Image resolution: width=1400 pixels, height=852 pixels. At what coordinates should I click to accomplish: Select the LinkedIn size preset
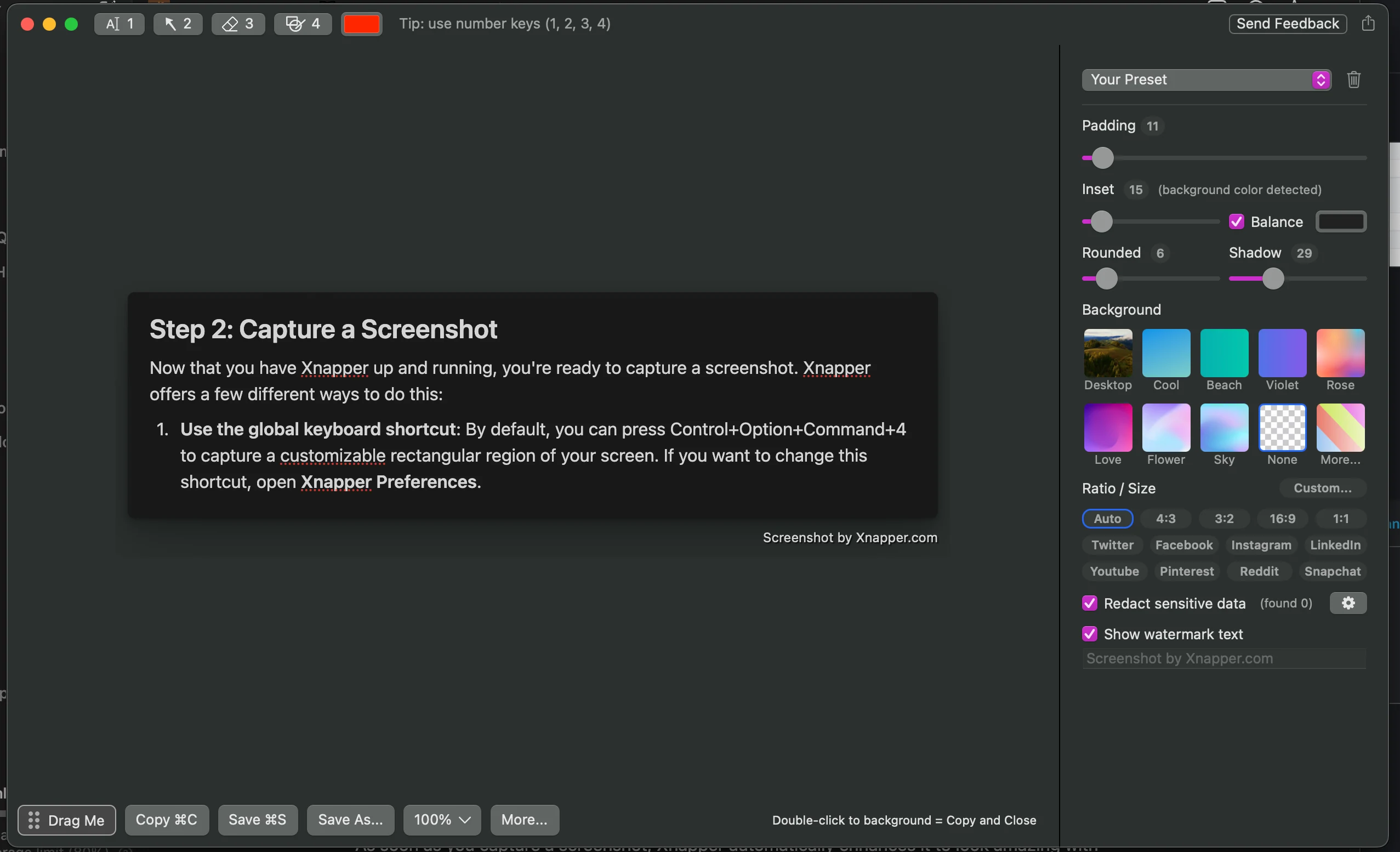tap(1335, 545)
